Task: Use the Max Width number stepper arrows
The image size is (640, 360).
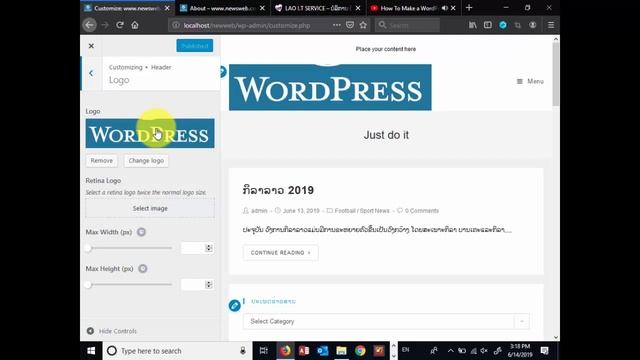Action: point(209,248)
